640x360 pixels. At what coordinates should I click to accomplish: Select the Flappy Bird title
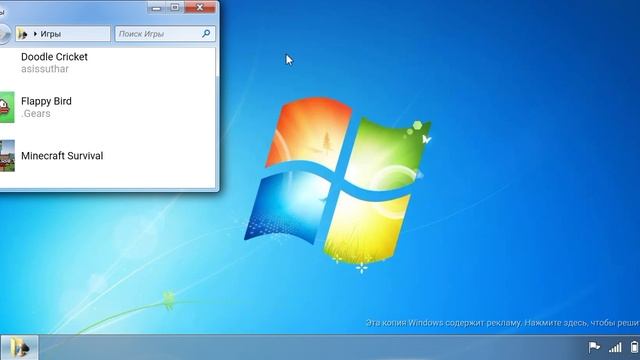click(x=46, y=101)
